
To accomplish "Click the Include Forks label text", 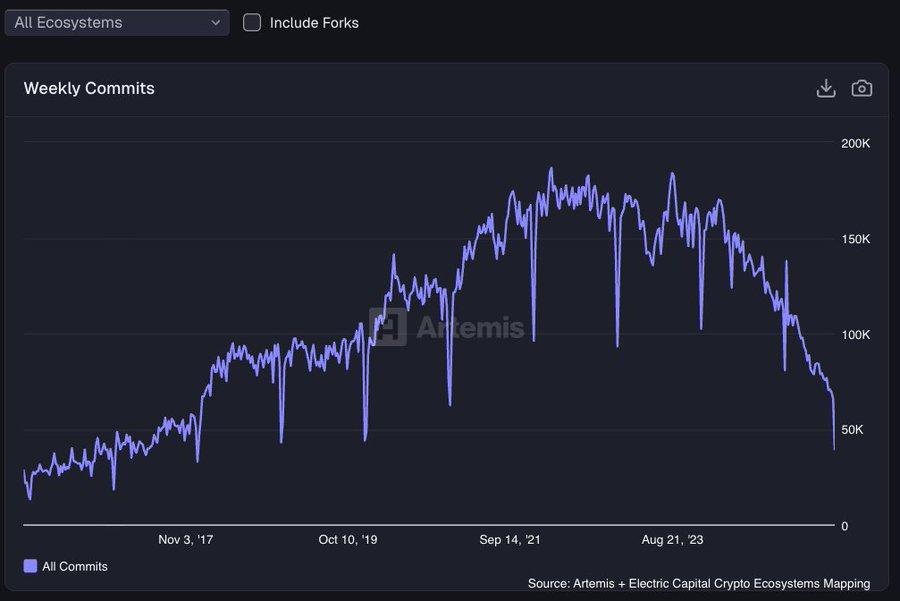I will click(x=315, y=22).
